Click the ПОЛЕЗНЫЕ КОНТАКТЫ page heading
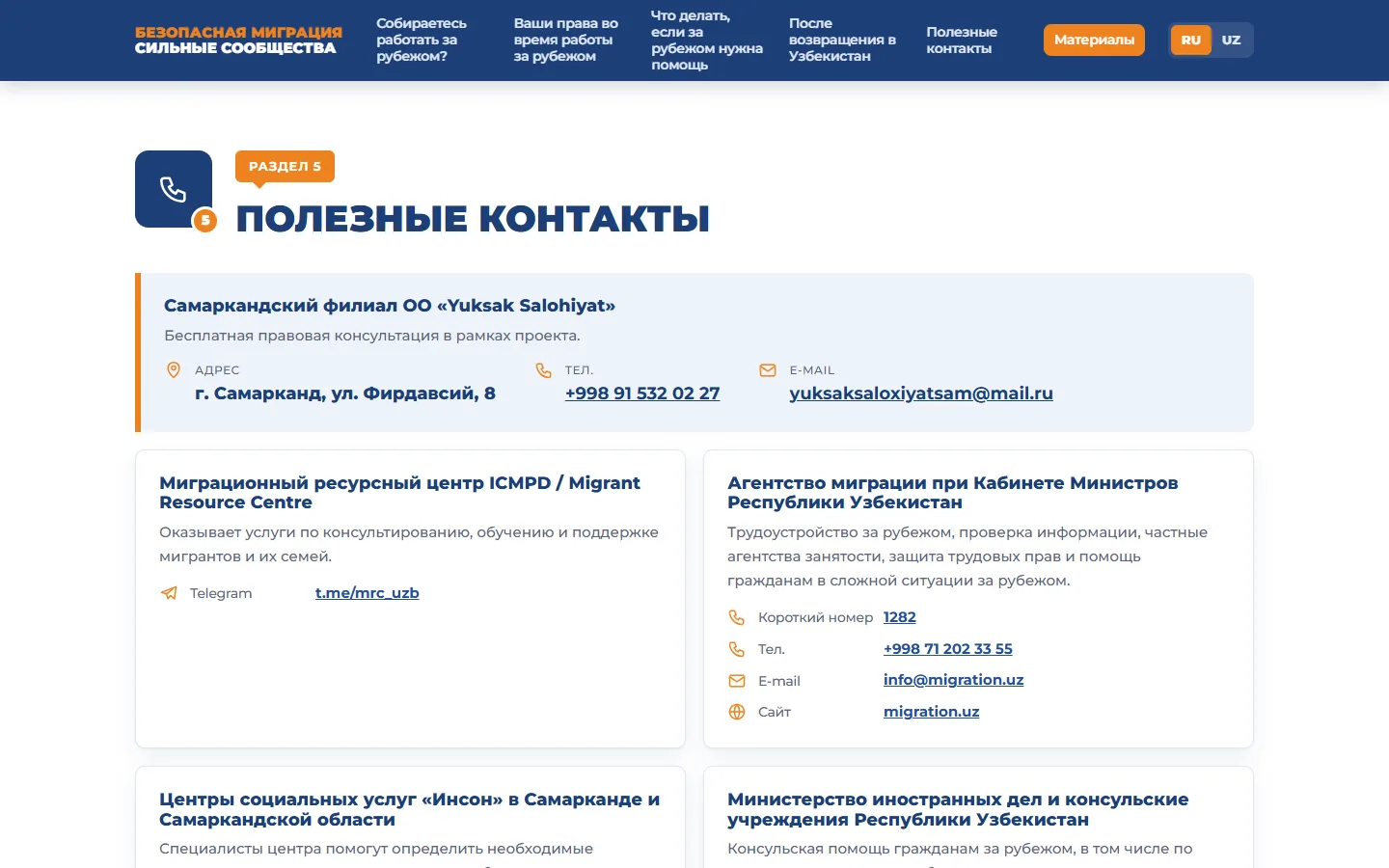The image size is (1389, 868). (473, 219)
